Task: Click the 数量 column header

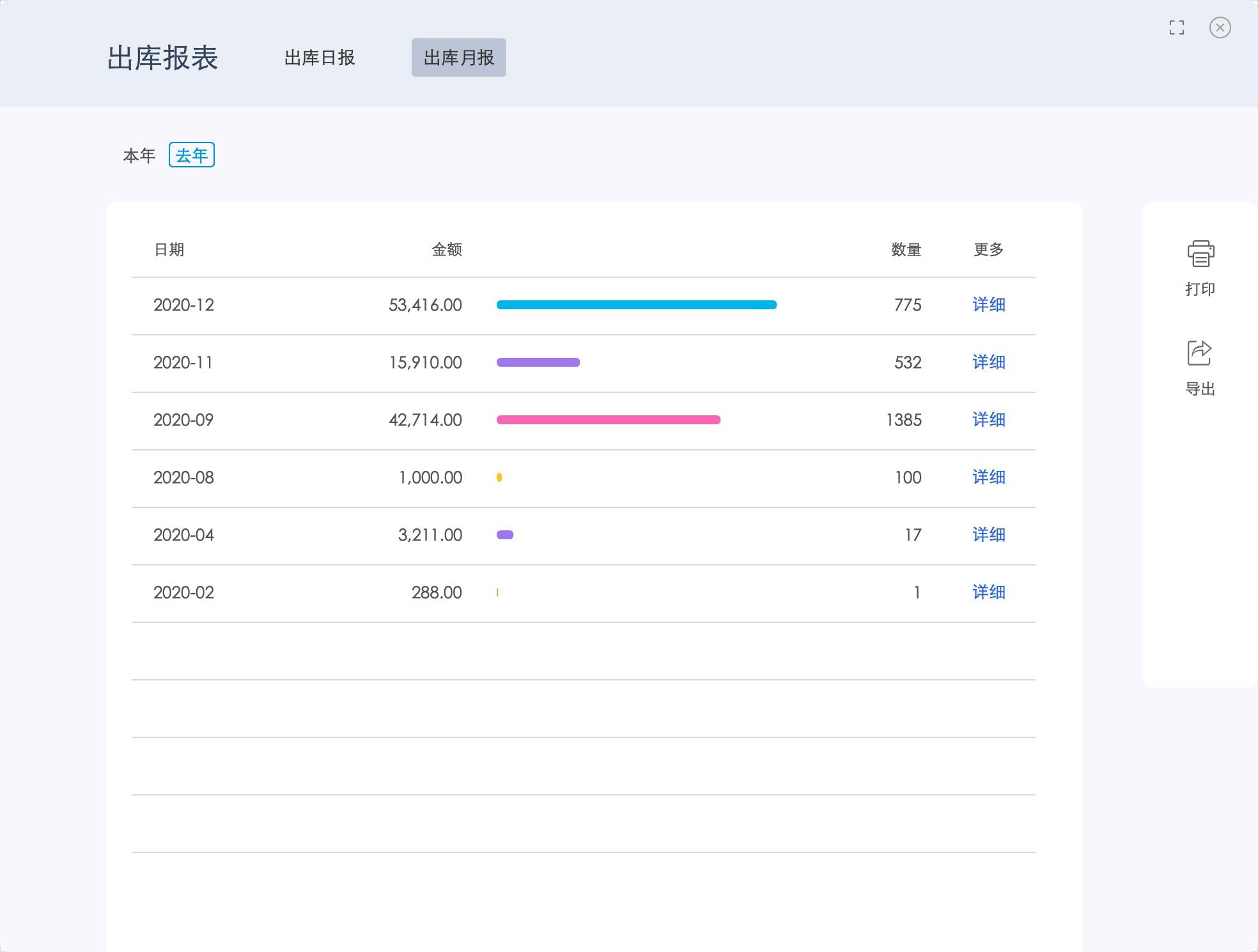Action: coord(906,250)
